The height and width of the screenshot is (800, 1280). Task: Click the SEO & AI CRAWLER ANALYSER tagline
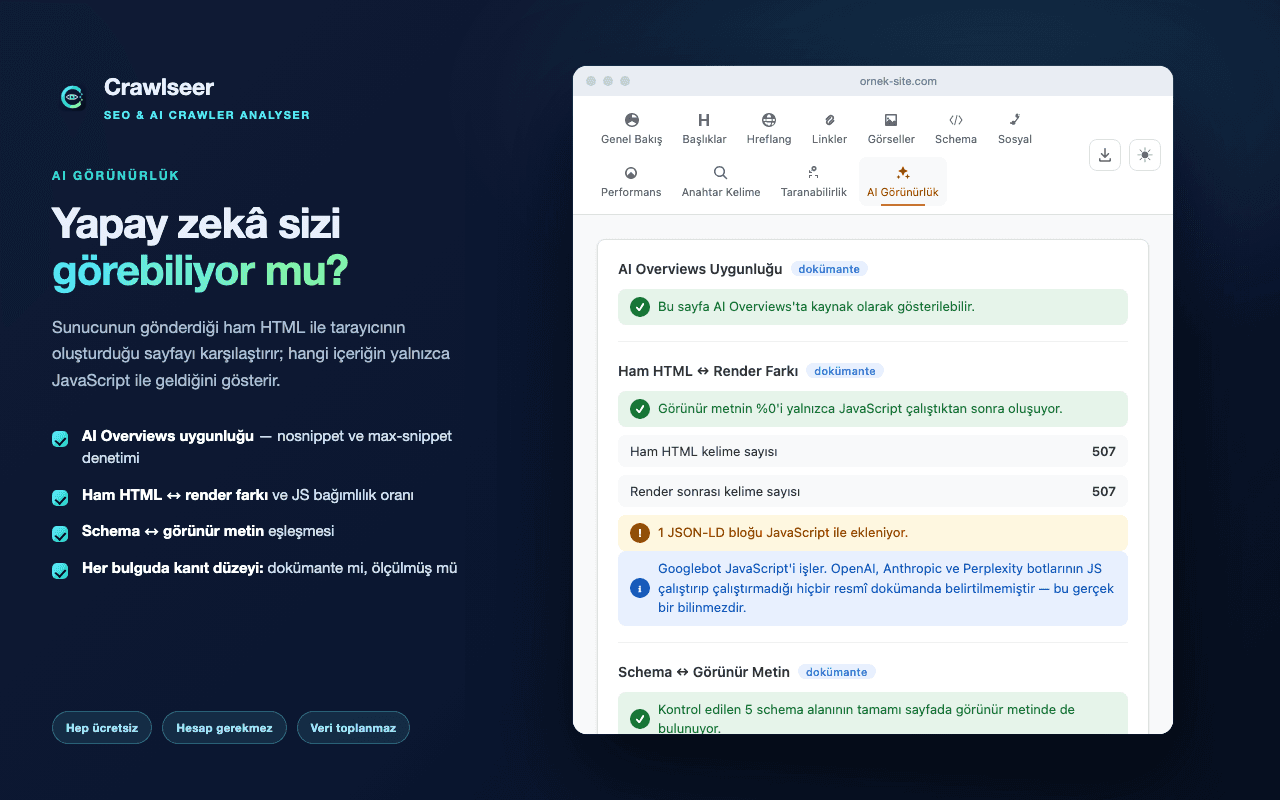coord(207,115)
